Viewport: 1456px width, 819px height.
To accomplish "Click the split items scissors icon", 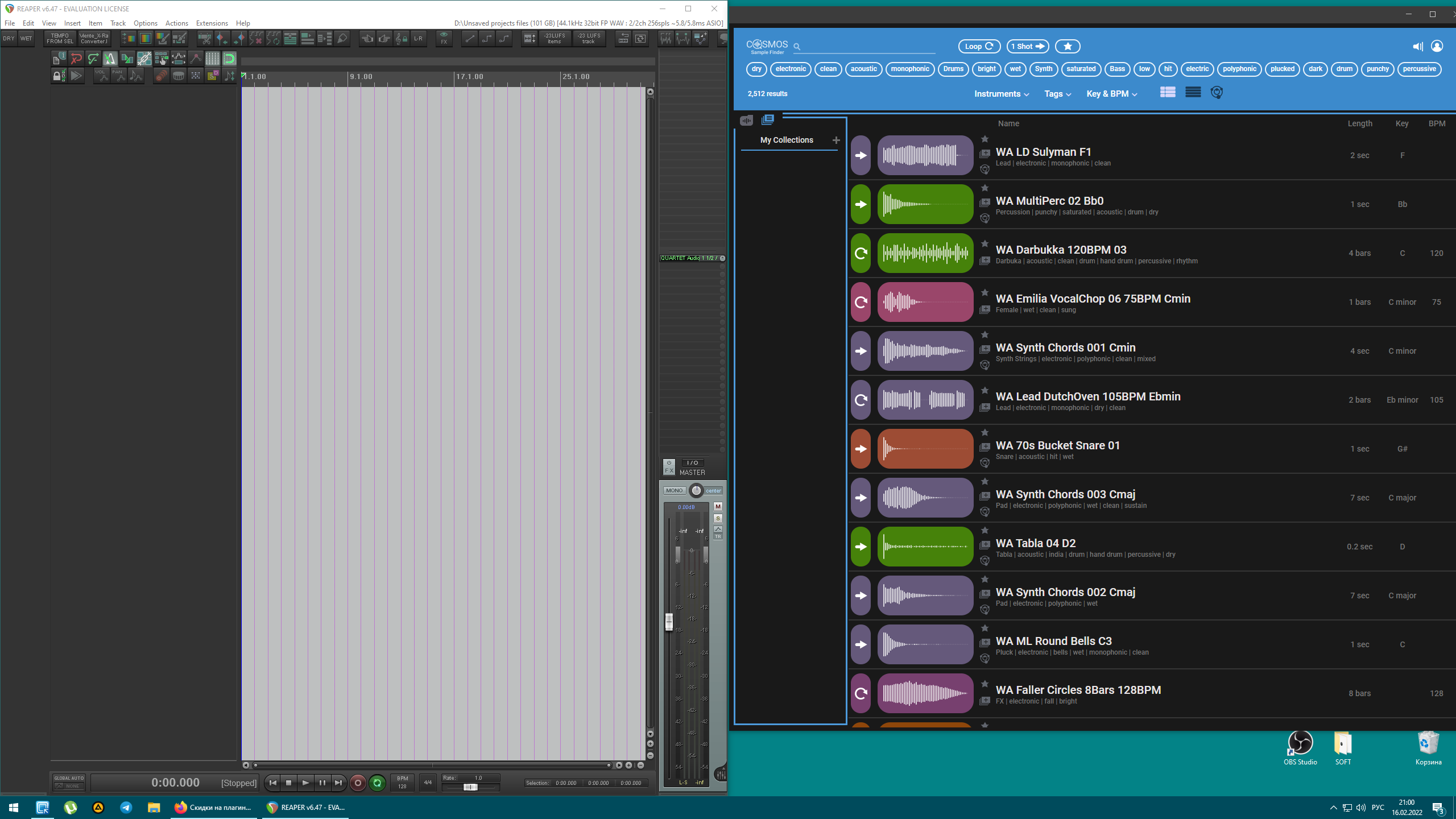I will 204,38.
